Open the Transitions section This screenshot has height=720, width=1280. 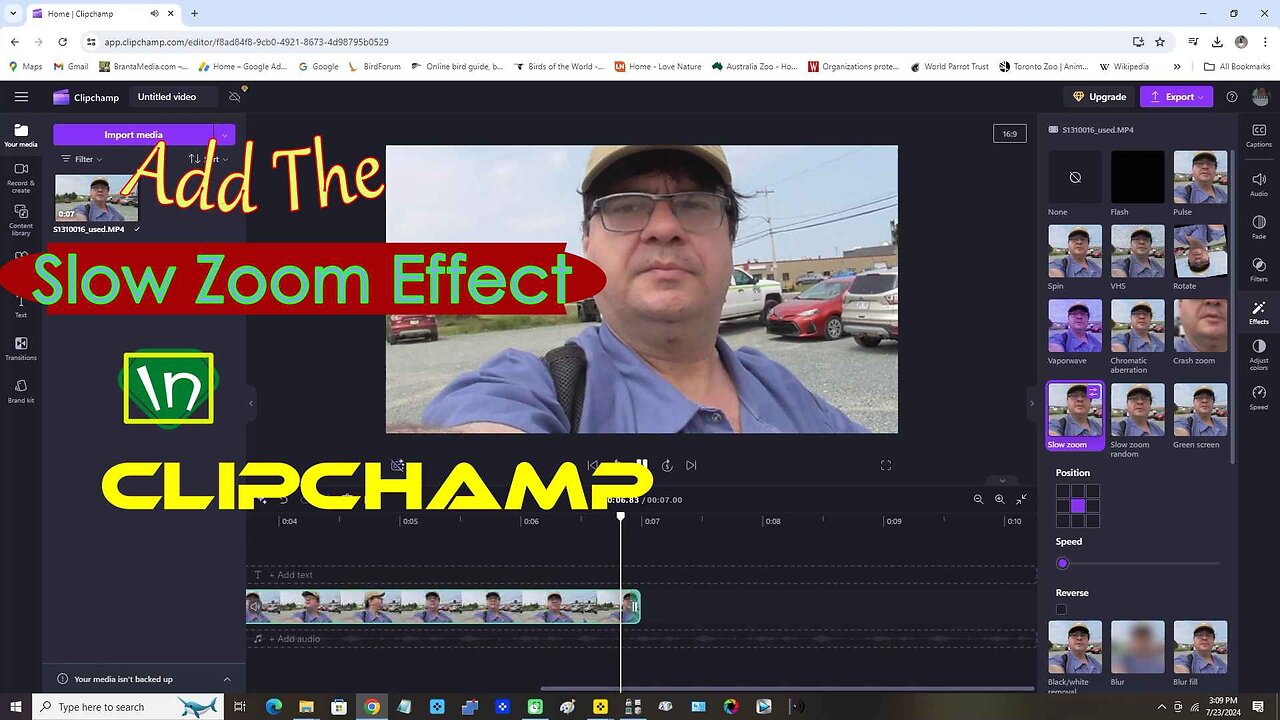21,348
